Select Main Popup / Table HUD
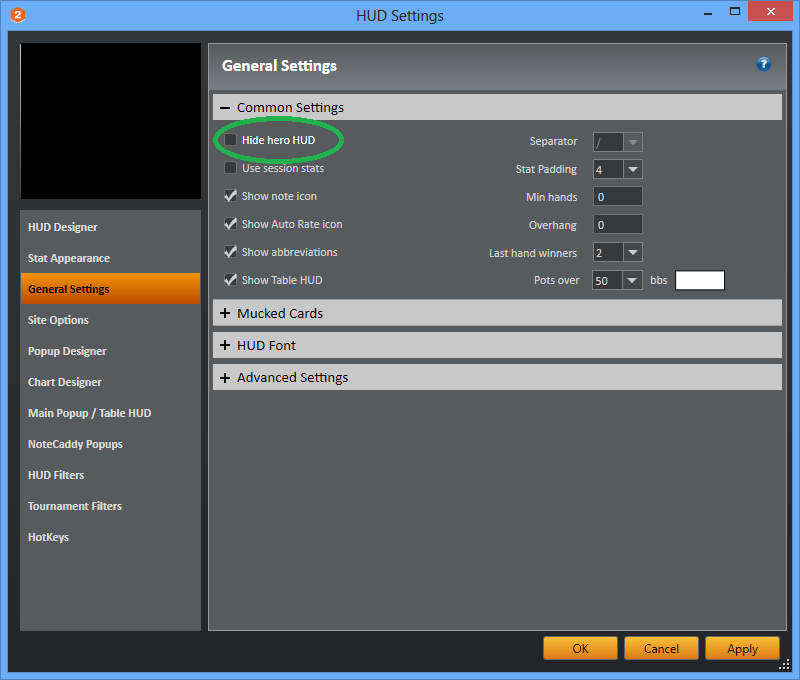This screenshot has height=680, width=800. click(x=110, y=413)
